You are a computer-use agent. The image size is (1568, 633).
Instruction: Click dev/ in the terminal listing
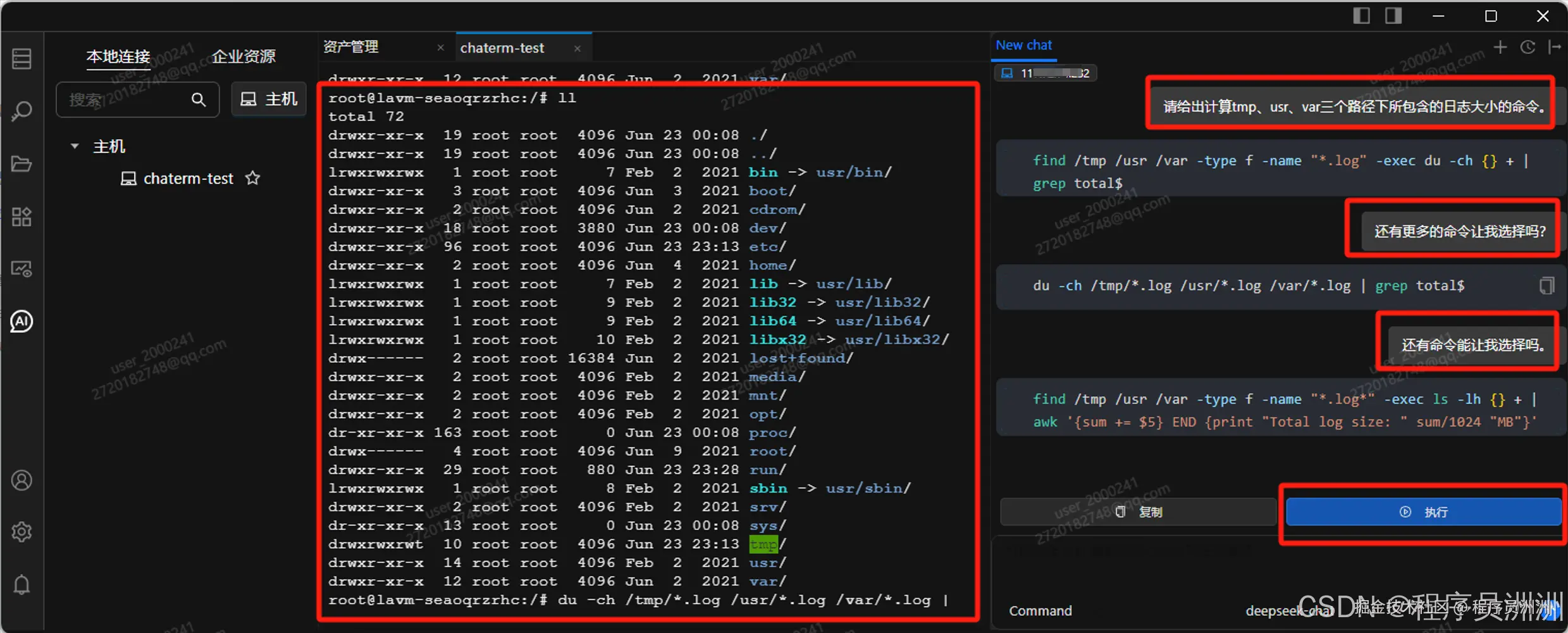click(x=768, y=228)
